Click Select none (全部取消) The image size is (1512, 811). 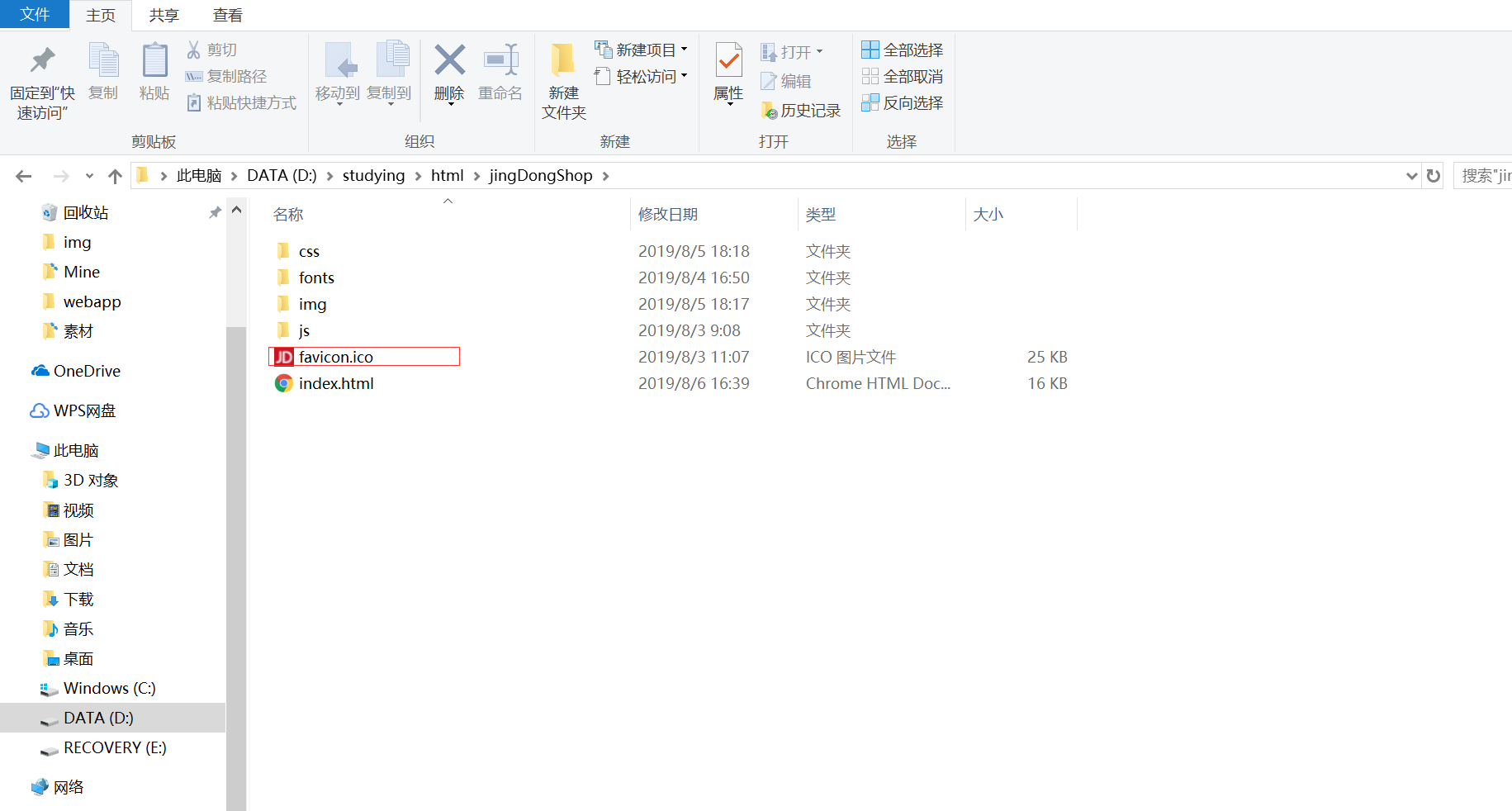coord(902,77)
